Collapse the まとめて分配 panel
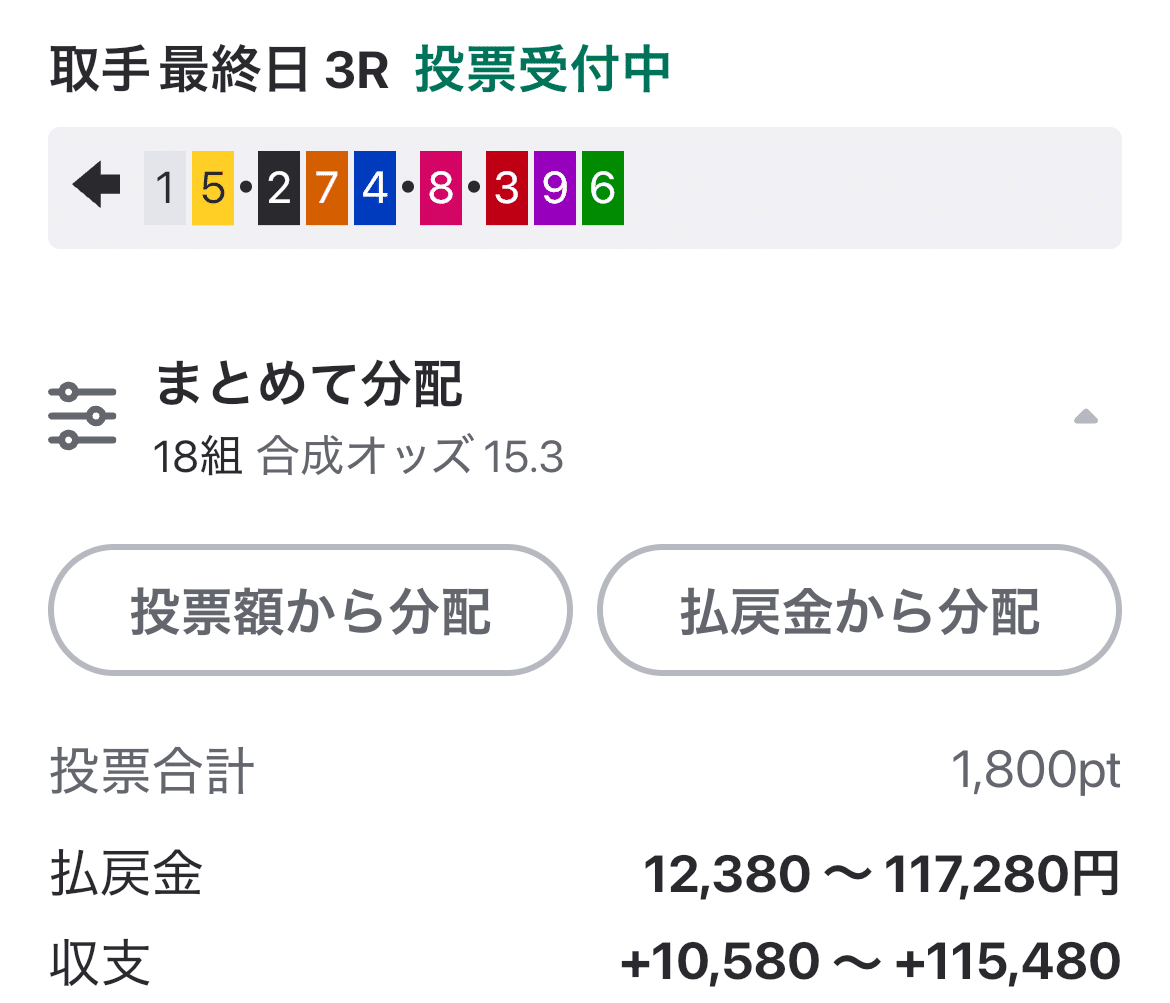 click(x=1086, y=418)
